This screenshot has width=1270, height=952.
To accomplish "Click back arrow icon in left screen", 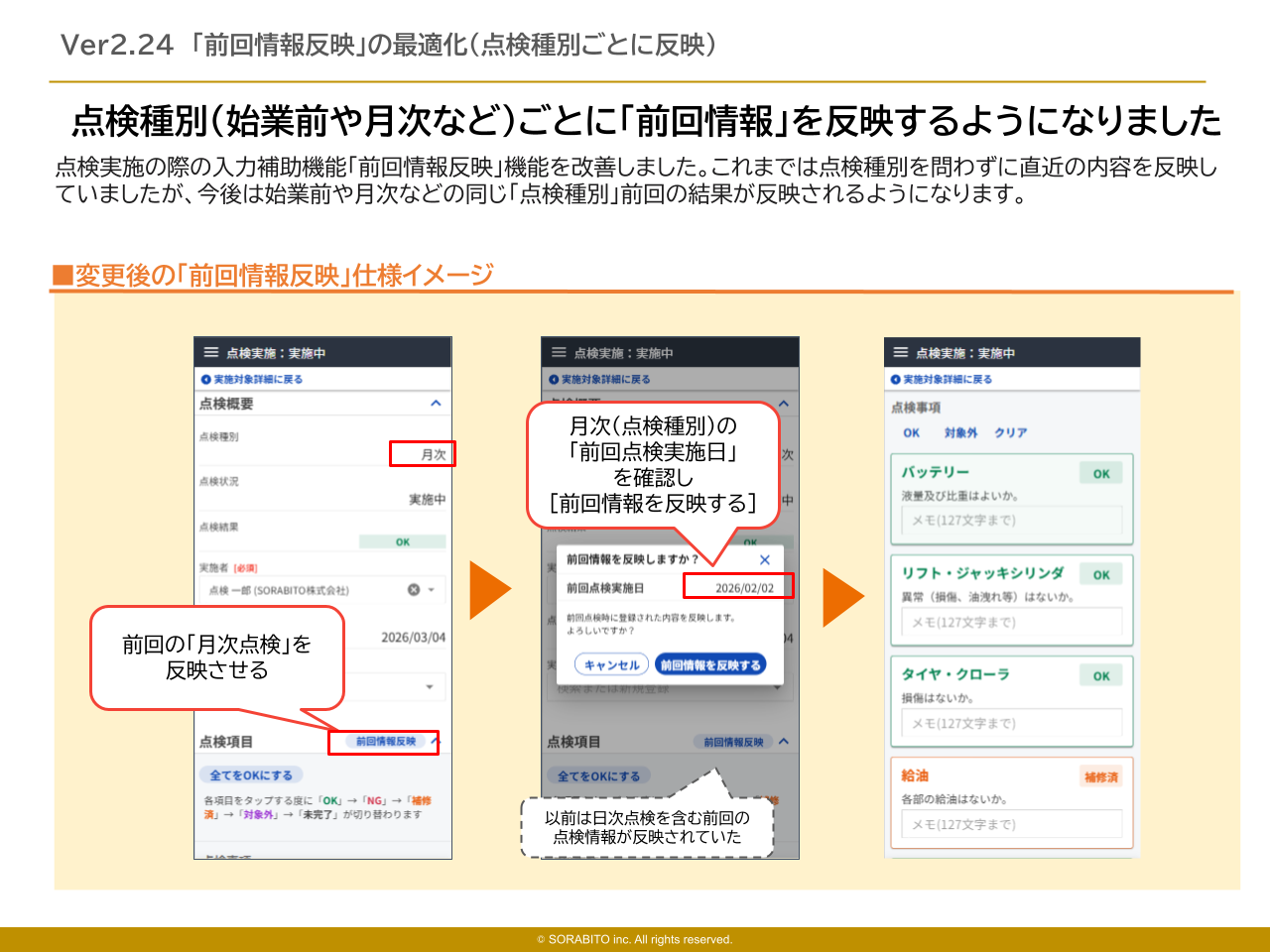I will click(205, 380).
